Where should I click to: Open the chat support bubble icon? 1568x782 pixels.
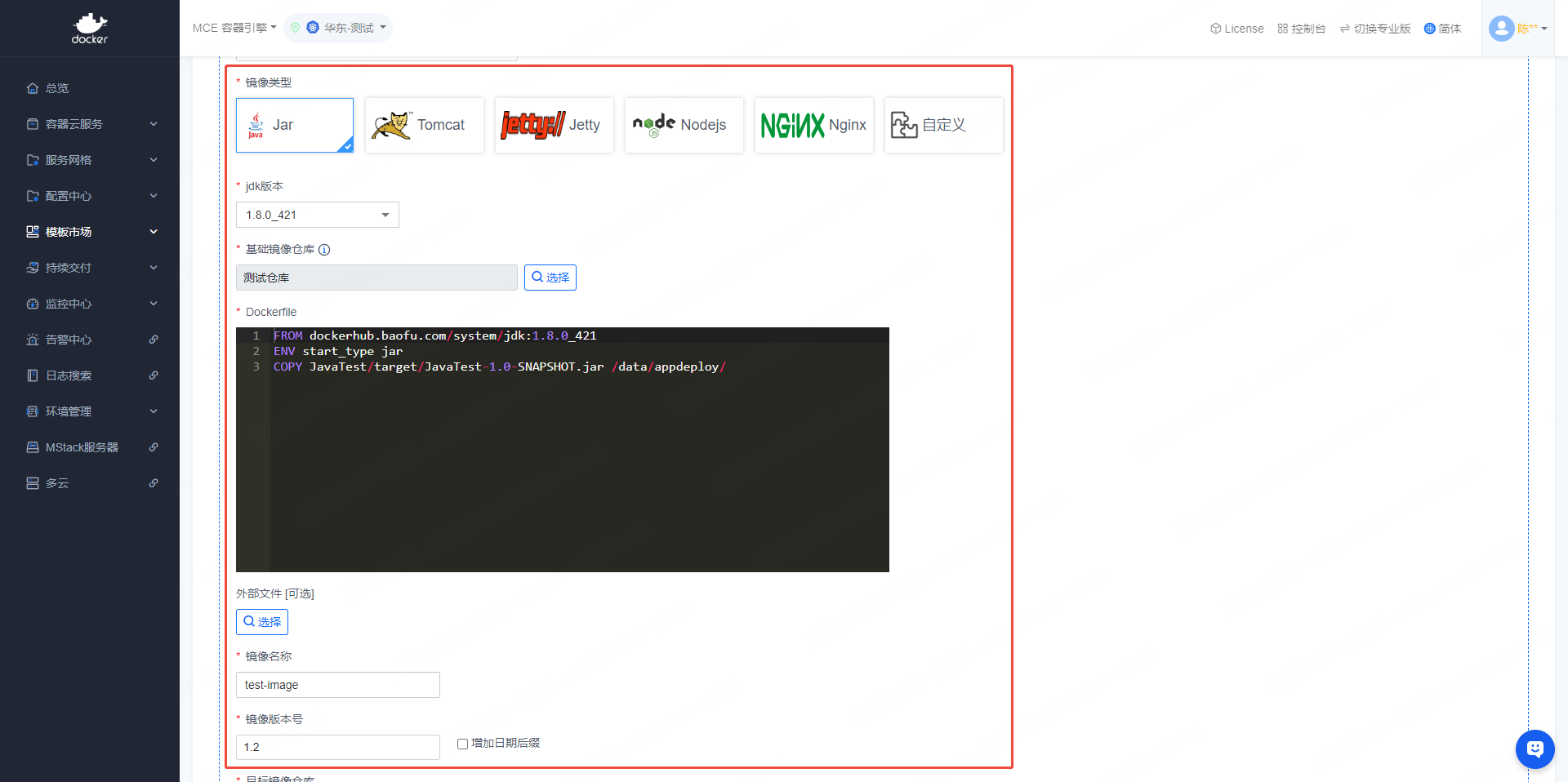click(1535, 749)
